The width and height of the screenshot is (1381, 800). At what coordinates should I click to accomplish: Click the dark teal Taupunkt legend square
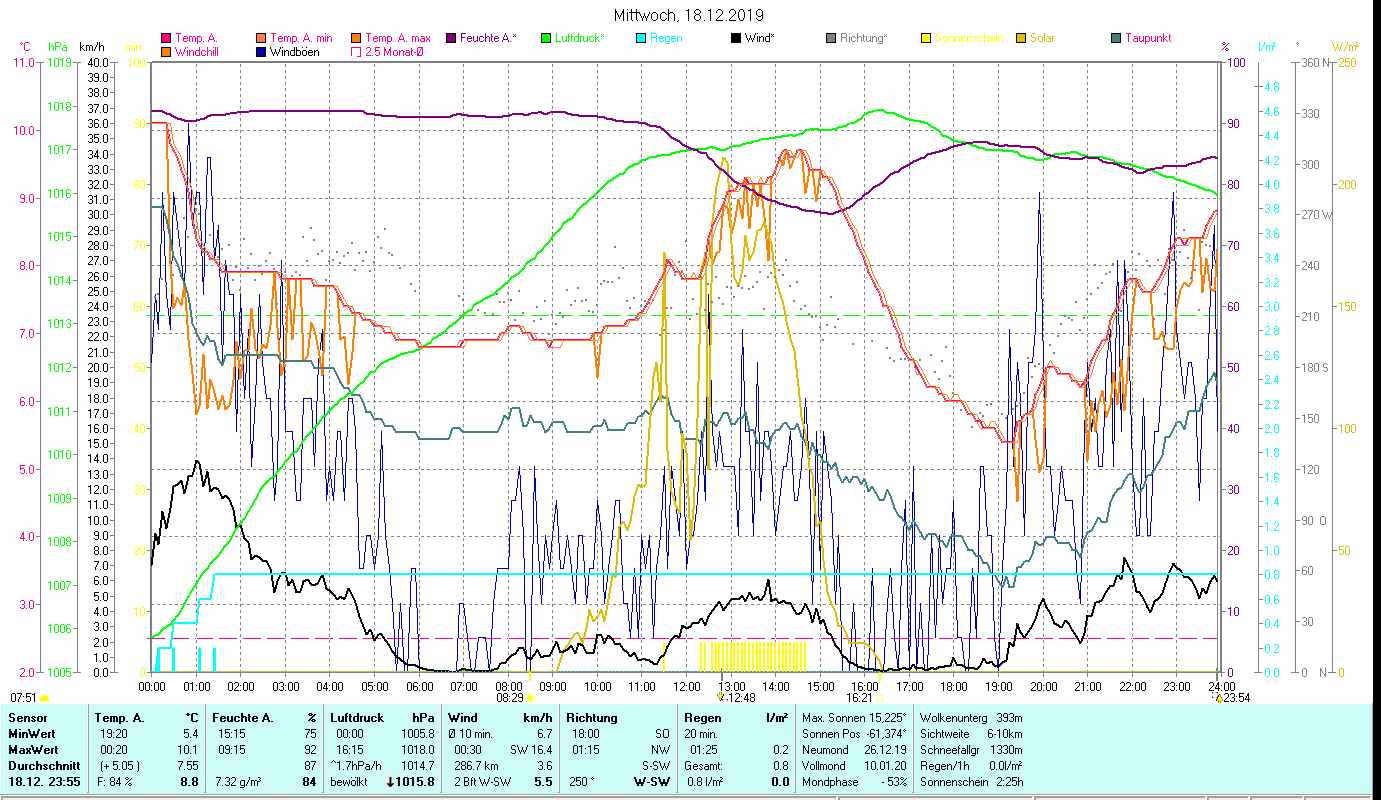click(x=1116, y=39)
